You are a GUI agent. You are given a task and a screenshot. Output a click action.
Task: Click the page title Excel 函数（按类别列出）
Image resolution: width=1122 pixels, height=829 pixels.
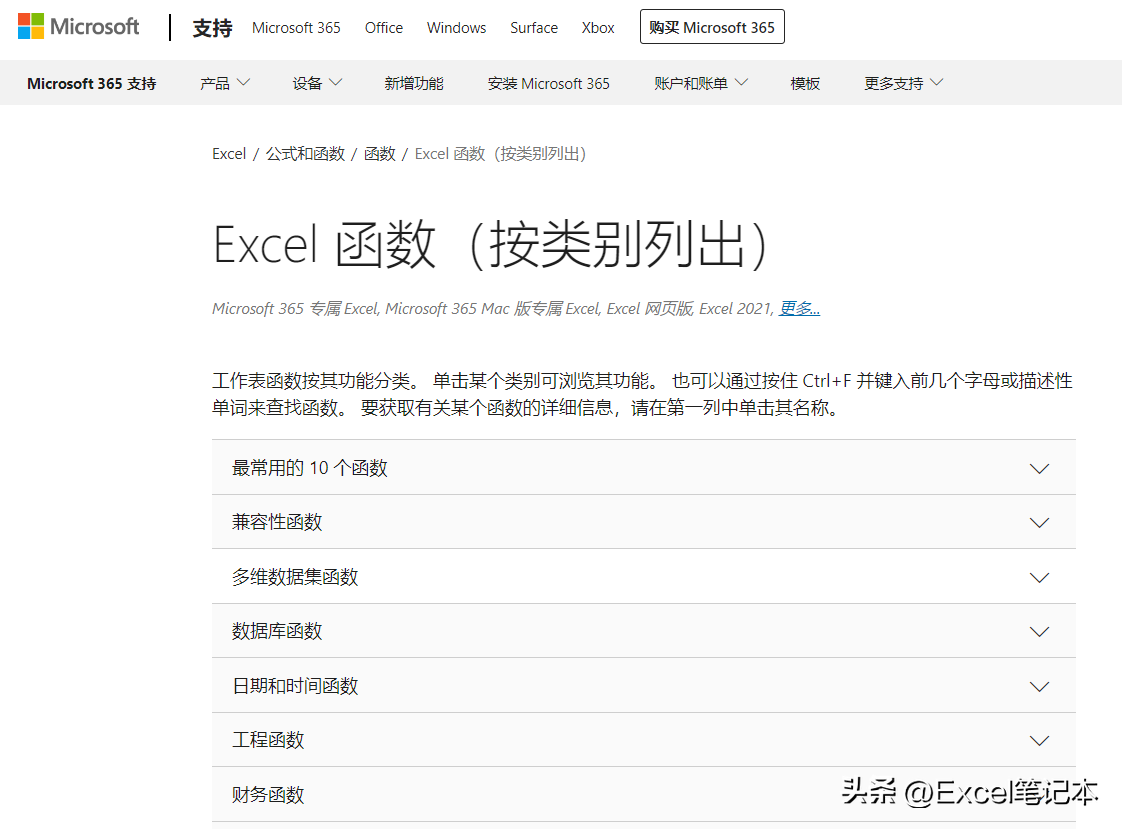pos(491,245)
